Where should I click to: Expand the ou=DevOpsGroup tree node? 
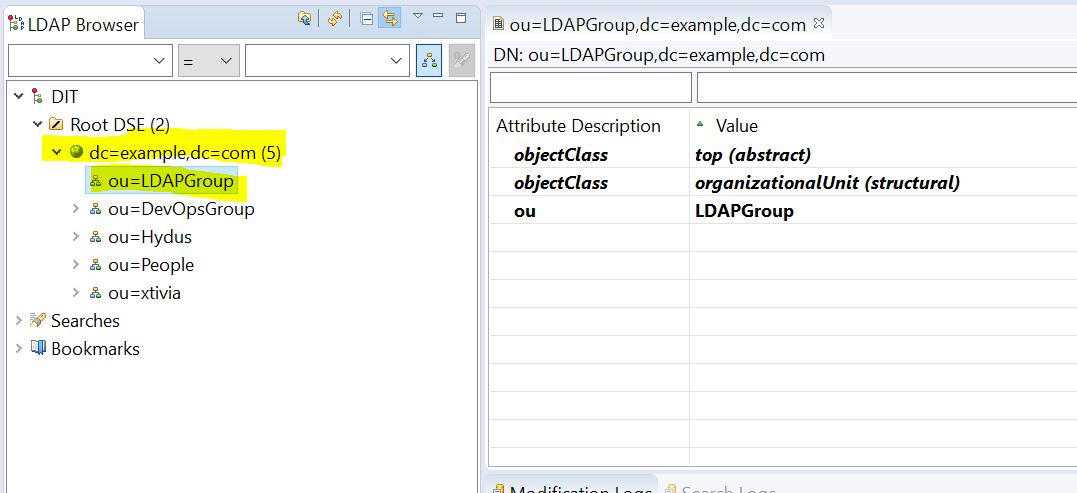click(76, 209)
